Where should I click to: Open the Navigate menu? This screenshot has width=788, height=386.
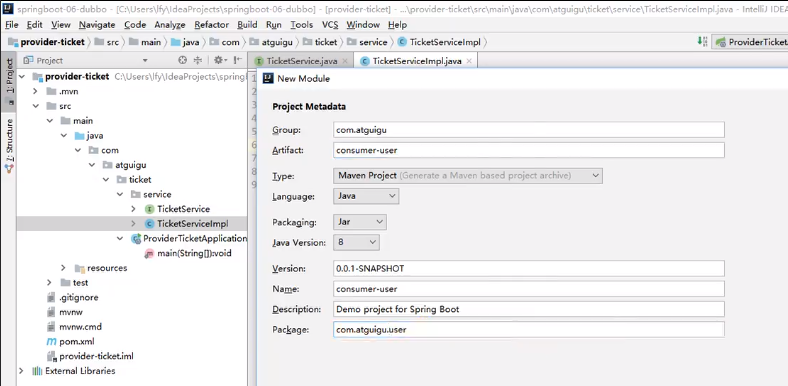coord(97,25)
